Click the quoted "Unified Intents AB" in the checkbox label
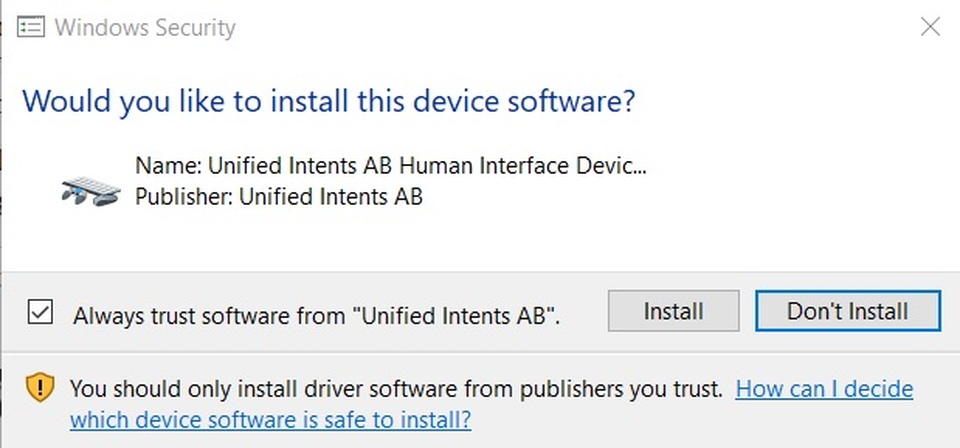 click(456, 316)
